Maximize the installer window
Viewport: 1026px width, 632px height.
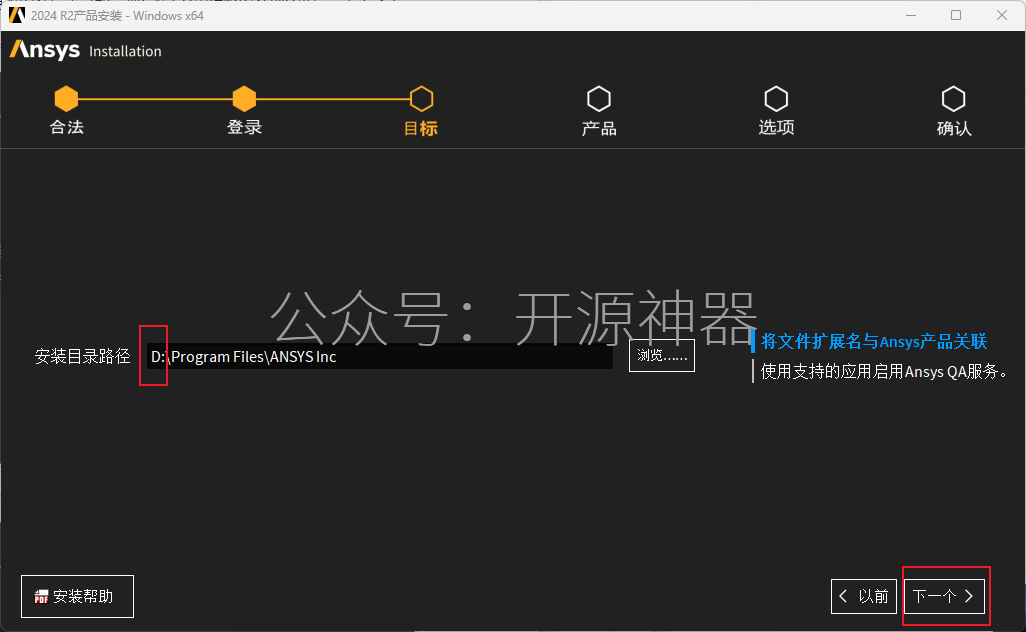956,15
